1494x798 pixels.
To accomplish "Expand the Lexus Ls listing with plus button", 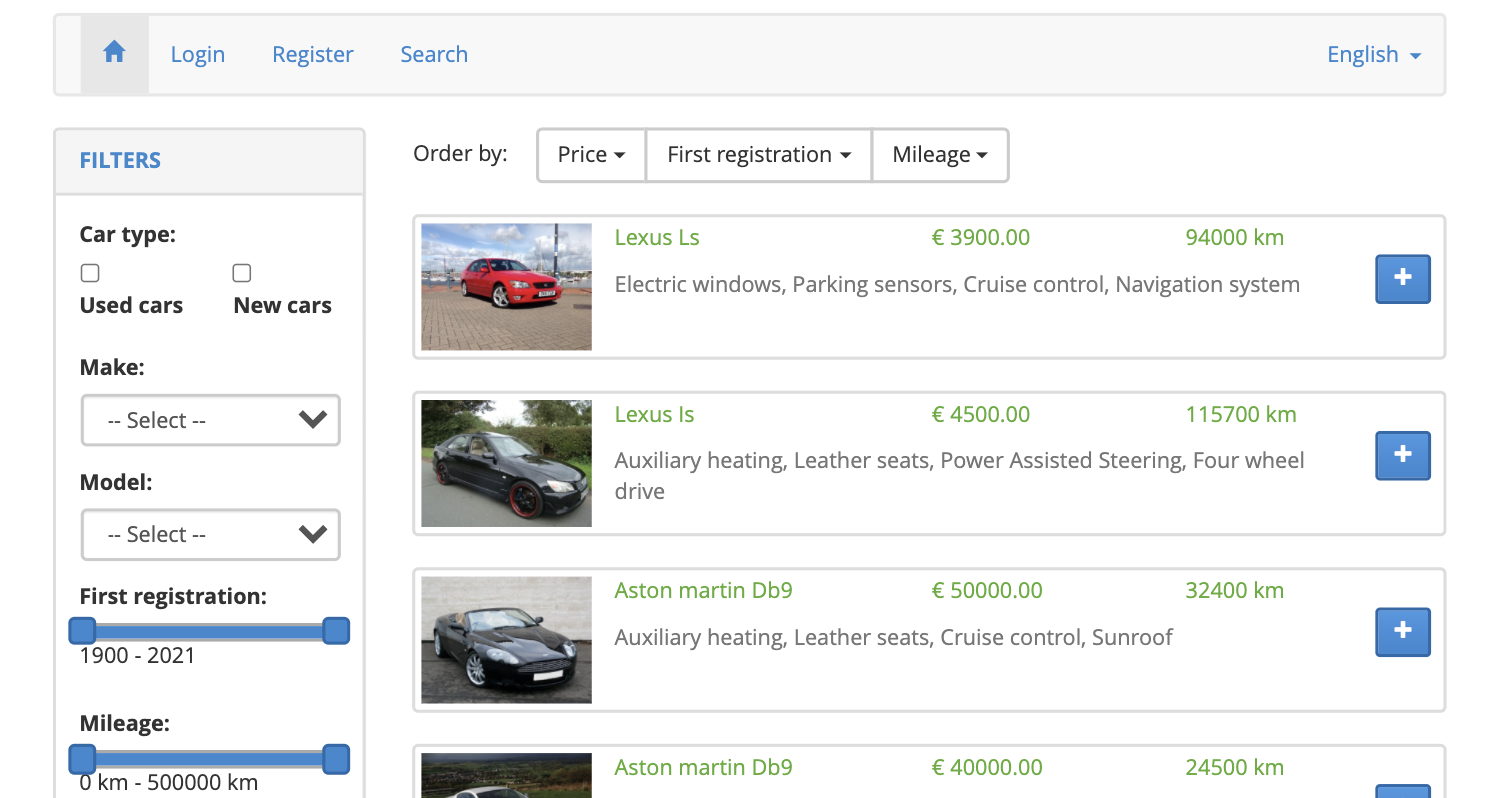I will pyautogui.click(x=1403, y=279).
